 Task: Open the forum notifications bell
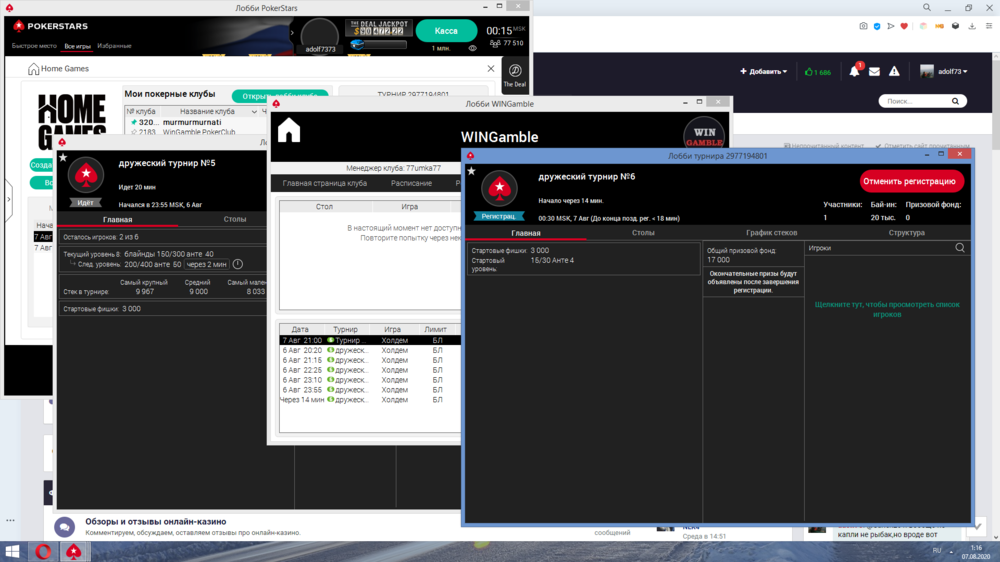[x=854, y=72]
